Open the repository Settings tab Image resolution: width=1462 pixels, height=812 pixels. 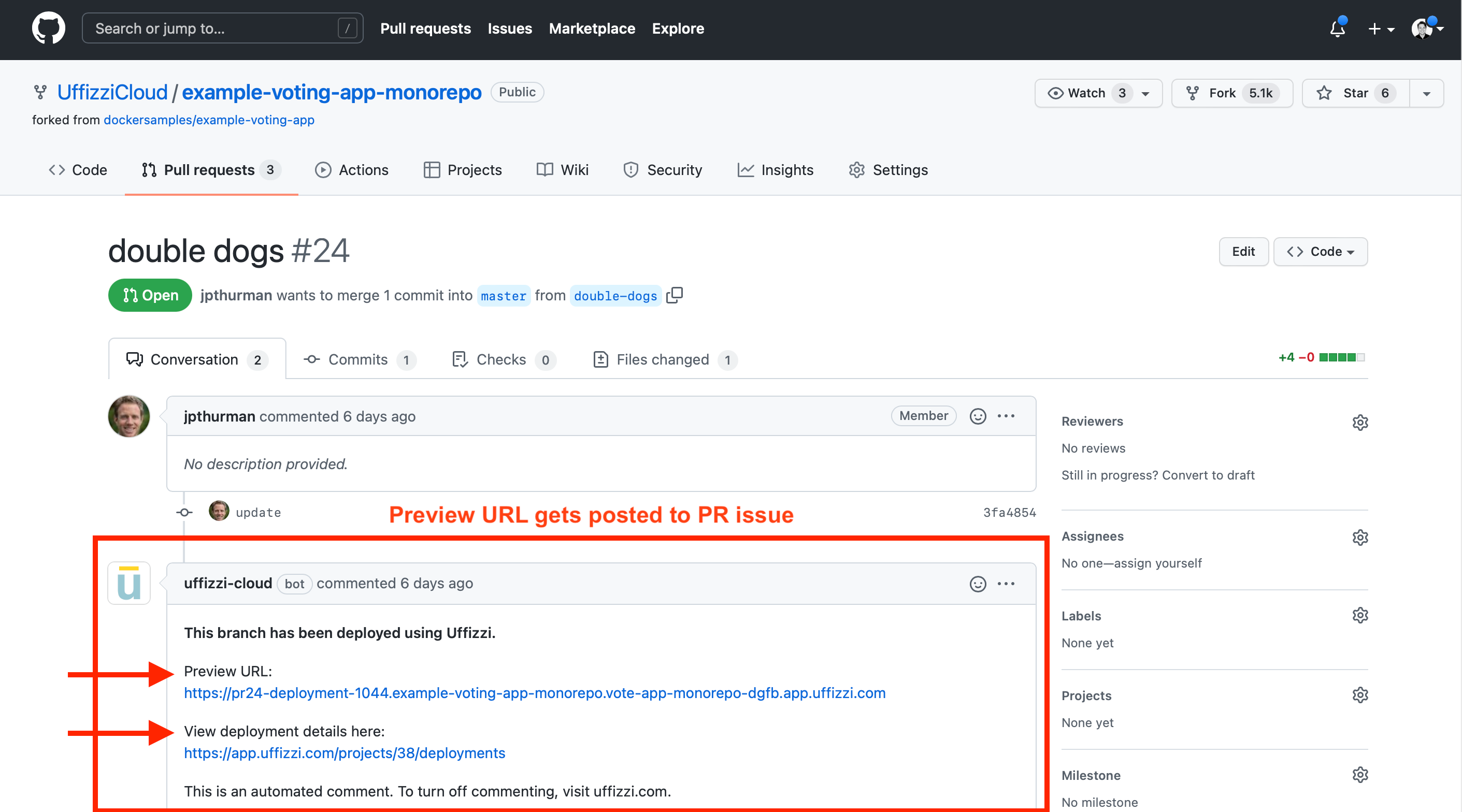(x=888, y=170)
